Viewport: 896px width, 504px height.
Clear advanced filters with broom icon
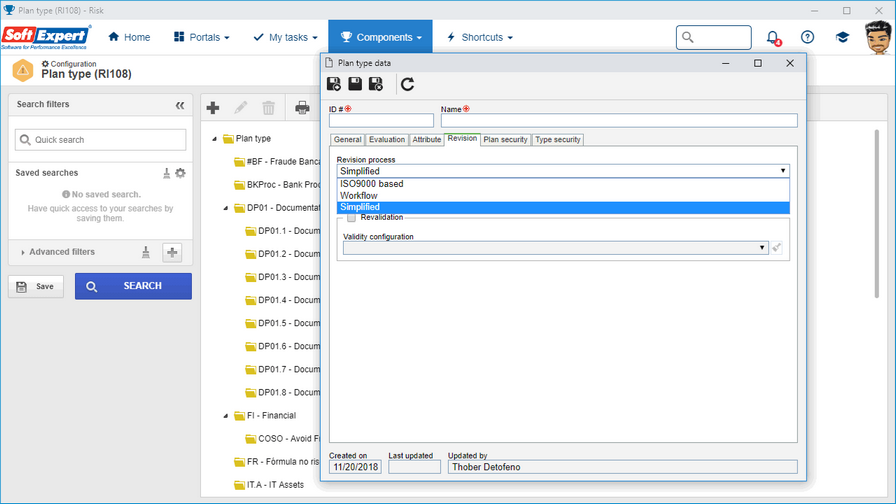tap(146, 252)
